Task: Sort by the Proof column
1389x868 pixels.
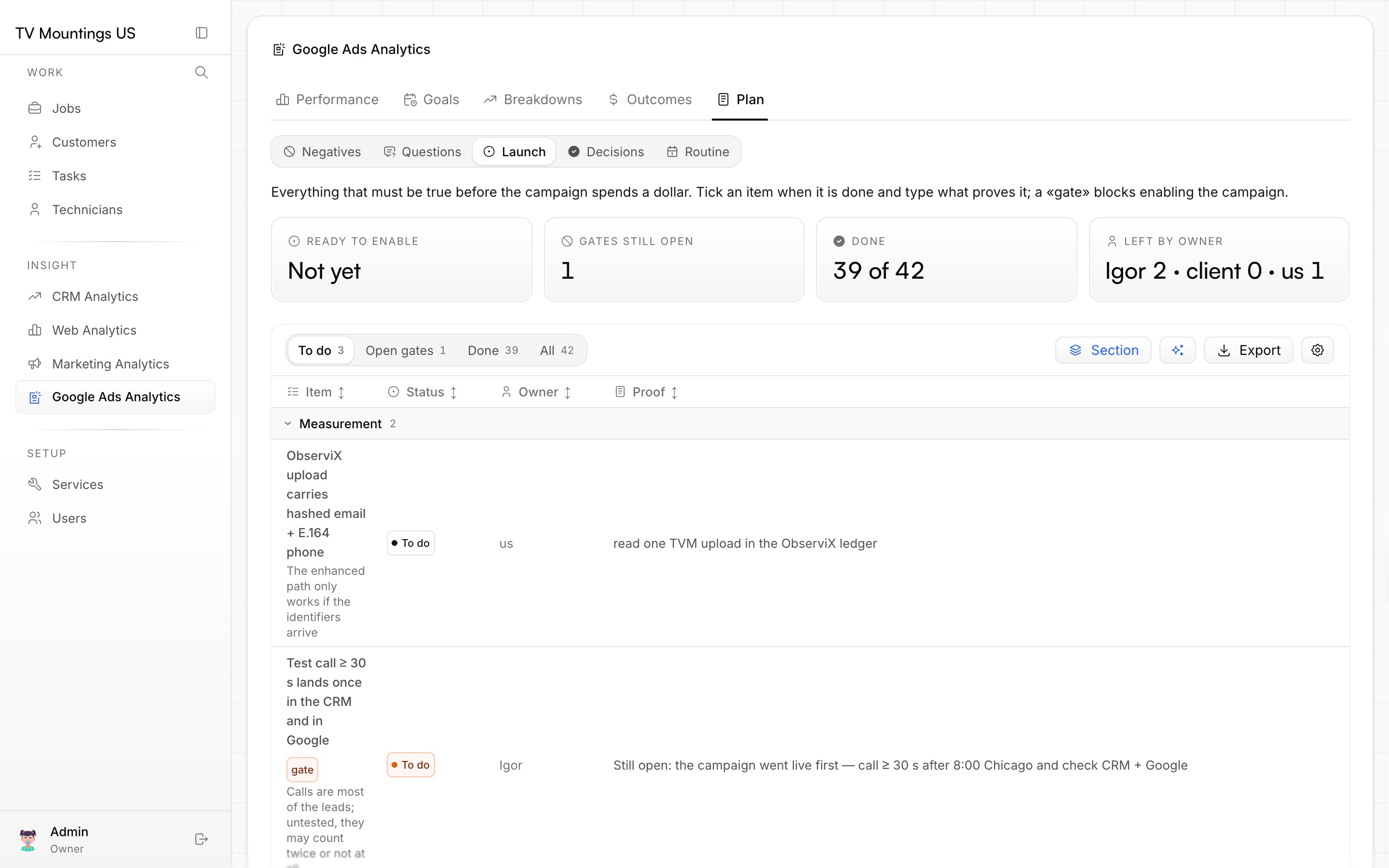Action: [647, 392]
